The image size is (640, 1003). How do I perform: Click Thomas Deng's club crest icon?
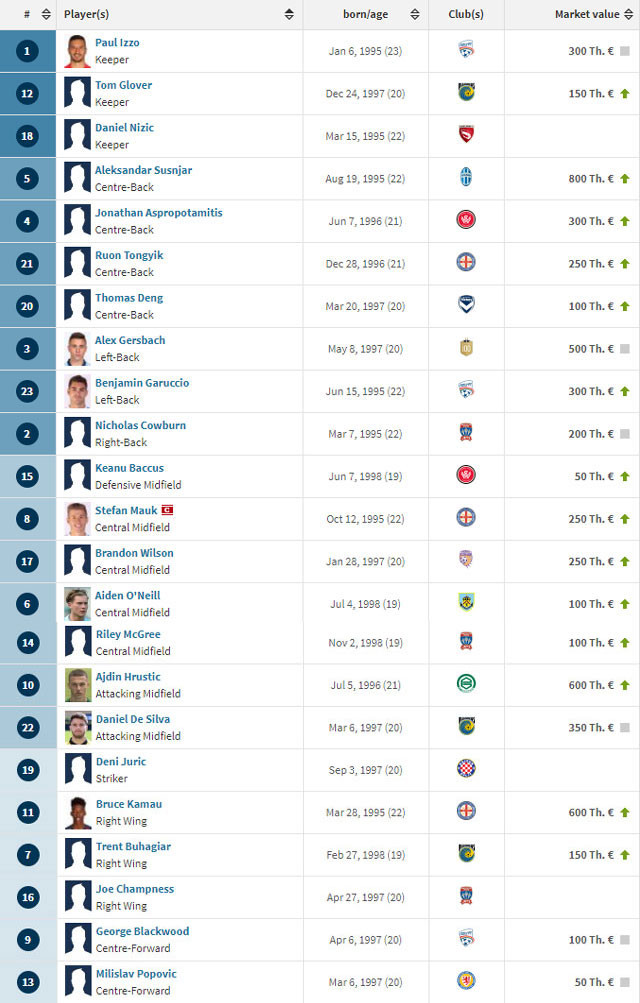click(466, 304)
